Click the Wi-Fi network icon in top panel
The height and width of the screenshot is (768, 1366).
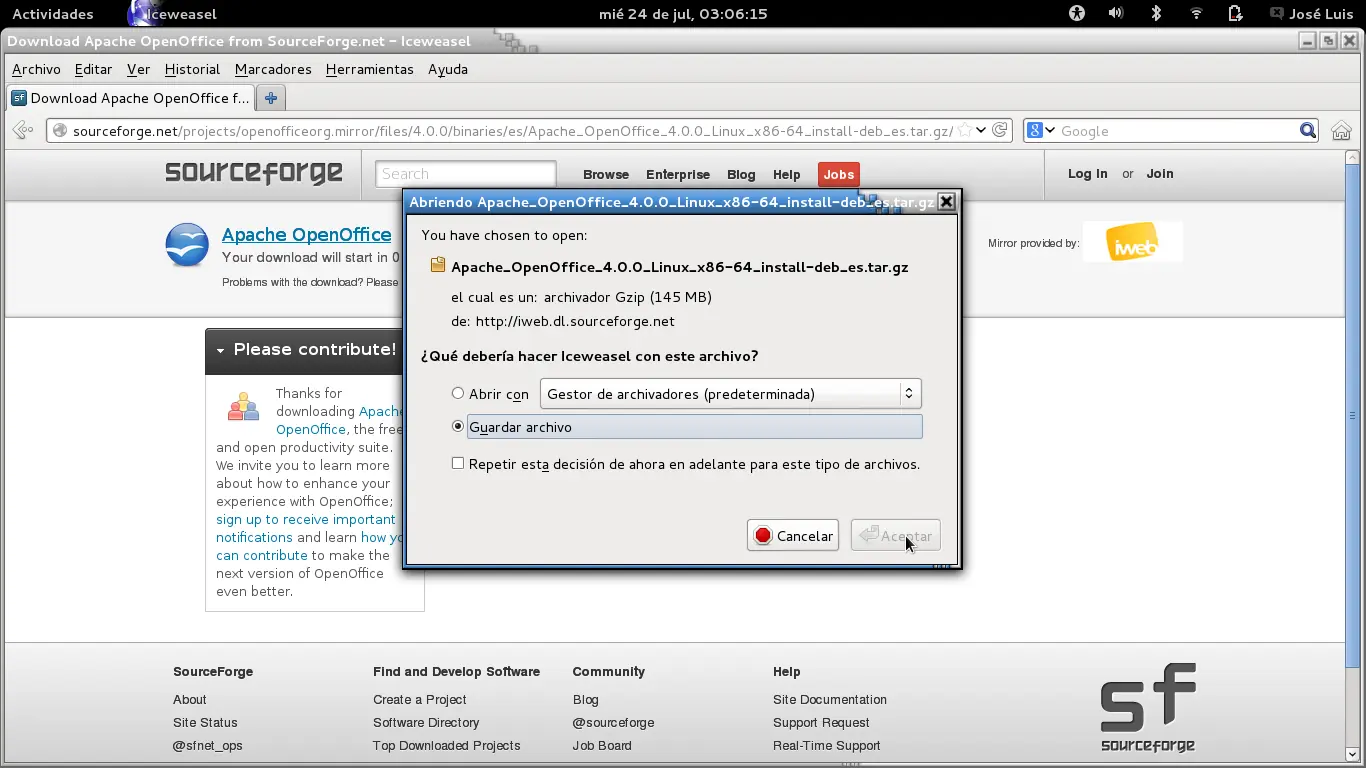1196,13
